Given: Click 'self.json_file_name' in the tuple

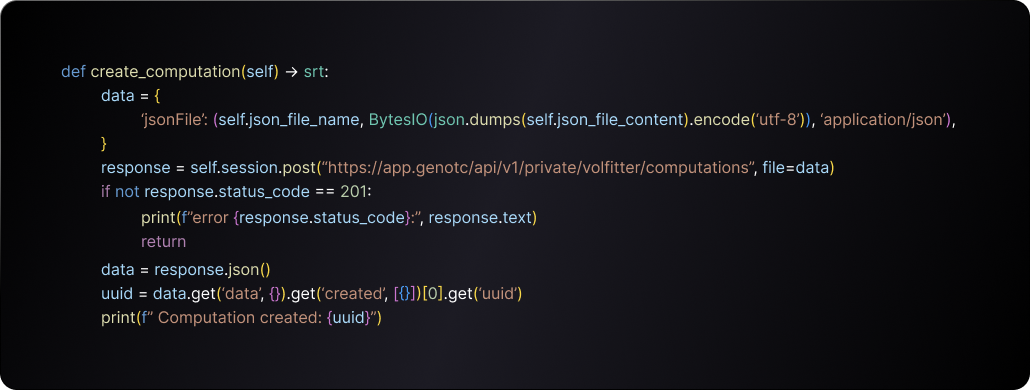Looking at the screenshot, I should (288, 119).
